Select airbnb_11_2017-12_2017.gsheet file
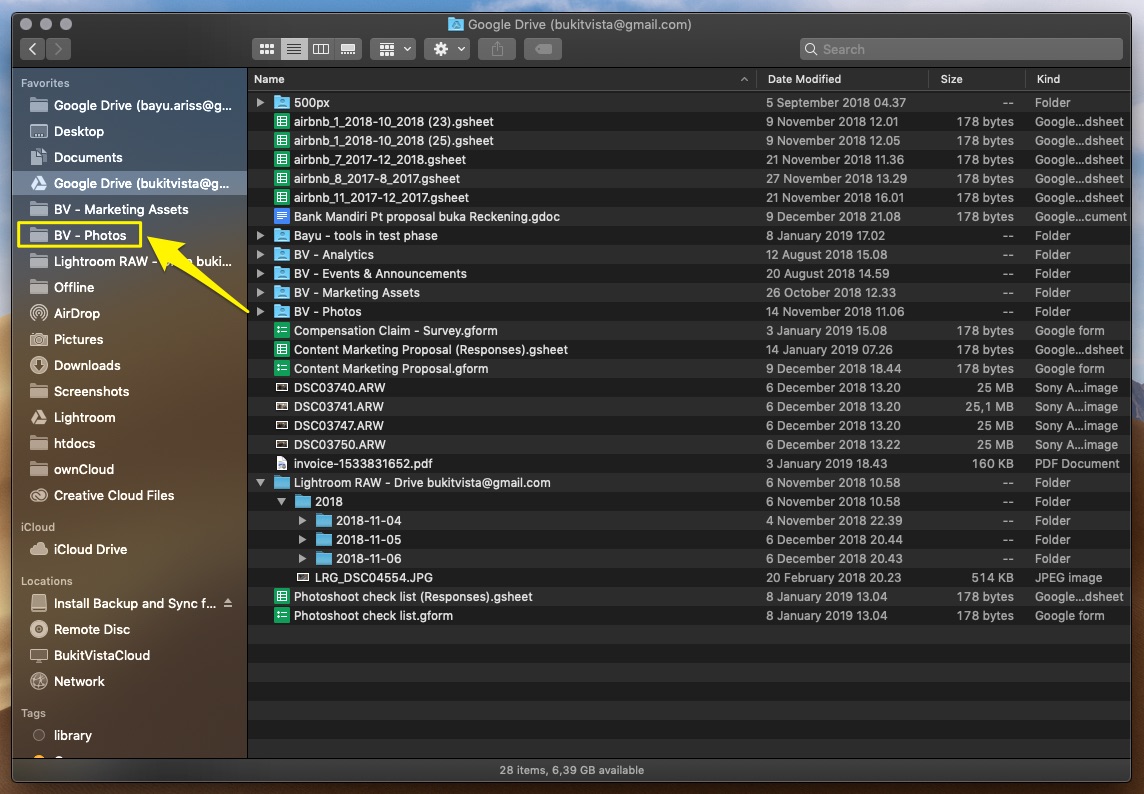This screenshot has height=794, width=1144. [x=689, y=198]
